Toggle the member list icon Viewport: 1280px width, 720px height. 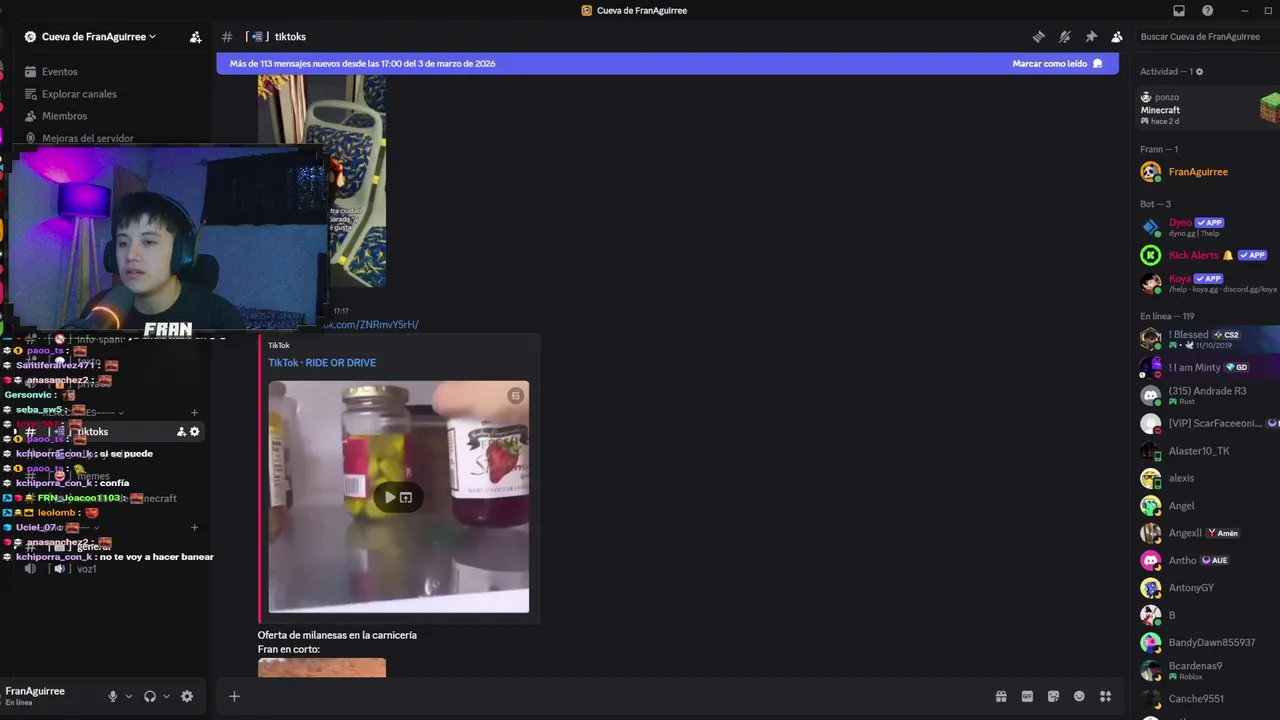pyautogui.click(x=1117, y=37)
